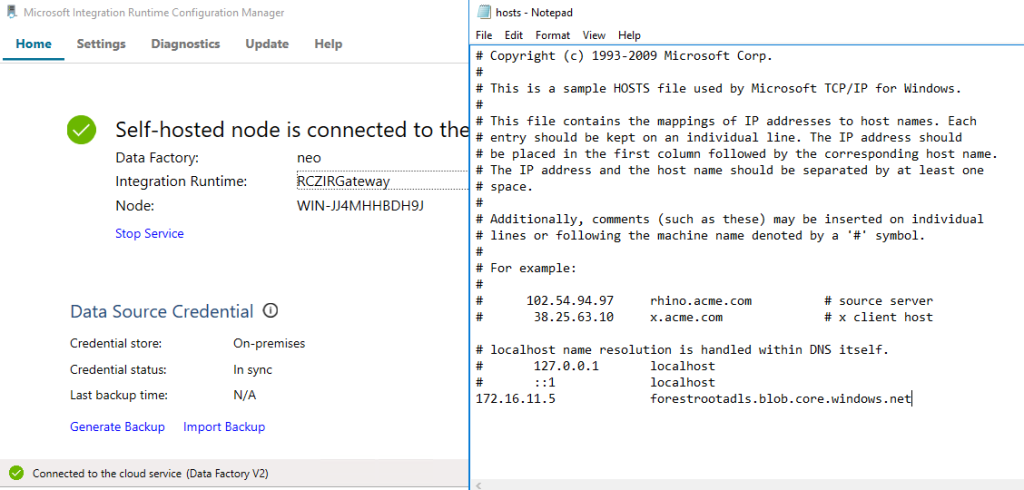Click x.acme.com in the hosts file
The width and height of the screenshot is (1024, 490).
point(686,317)
